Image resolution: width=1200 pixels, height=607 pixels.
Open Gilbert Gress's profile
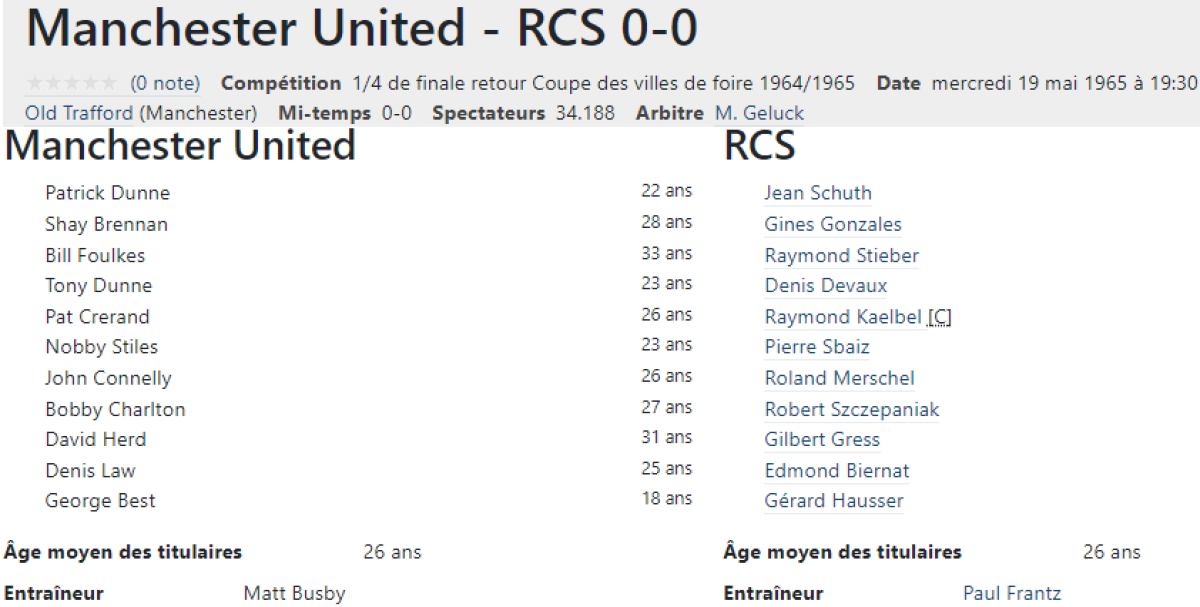coord(822,439)
